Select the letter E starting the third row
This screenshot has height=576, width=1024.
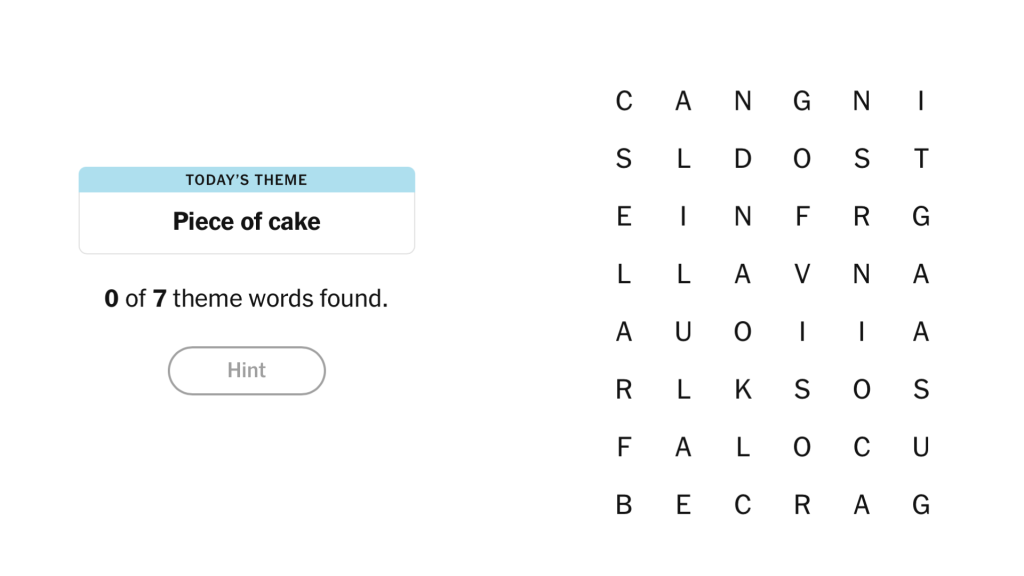click(x=623, y=216)
